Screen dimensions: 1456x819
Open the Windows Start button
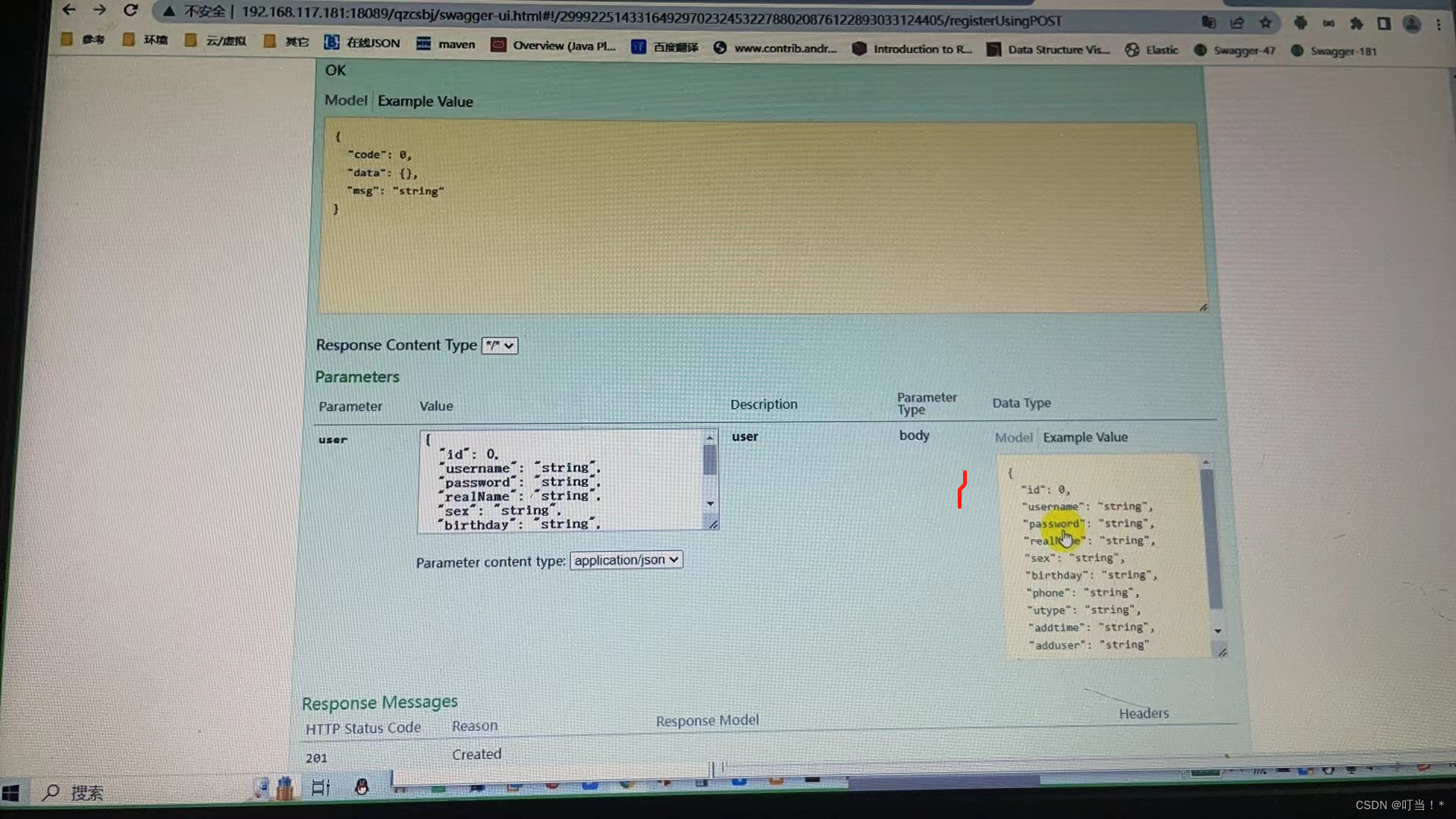pos(11,793)
